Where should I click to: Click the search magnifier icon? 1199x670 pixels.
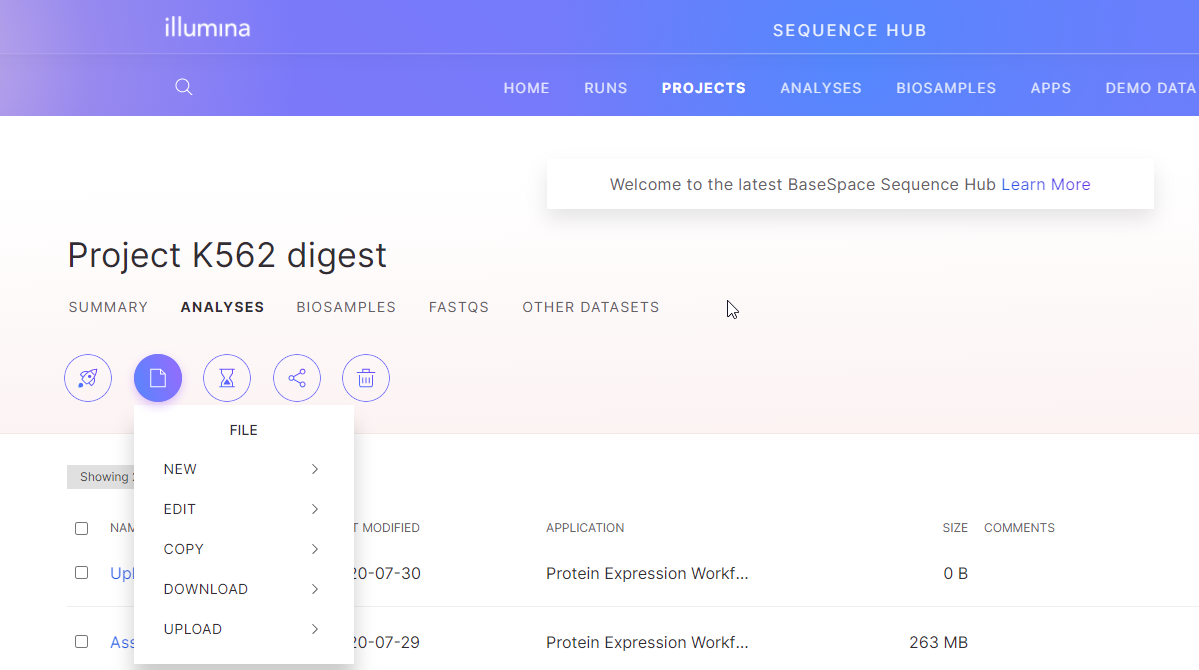[x=184, y=87]
